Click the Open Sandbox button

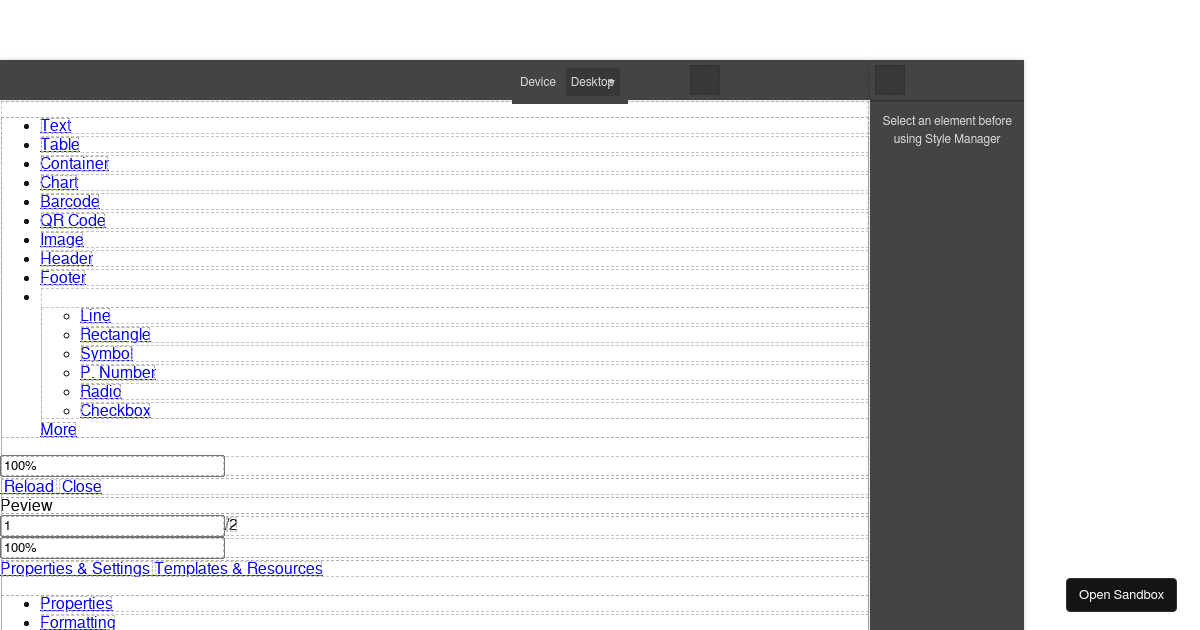[1121, 595]
